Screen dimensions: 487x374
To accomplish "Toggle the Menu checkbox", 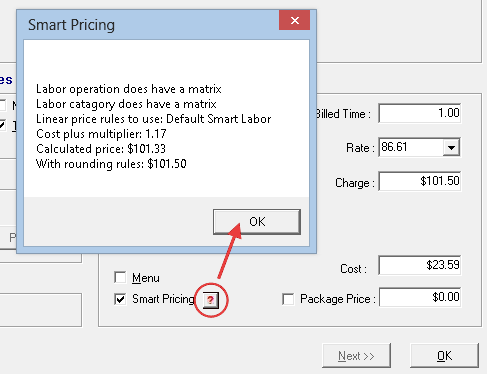I will (x=120, y=277).
